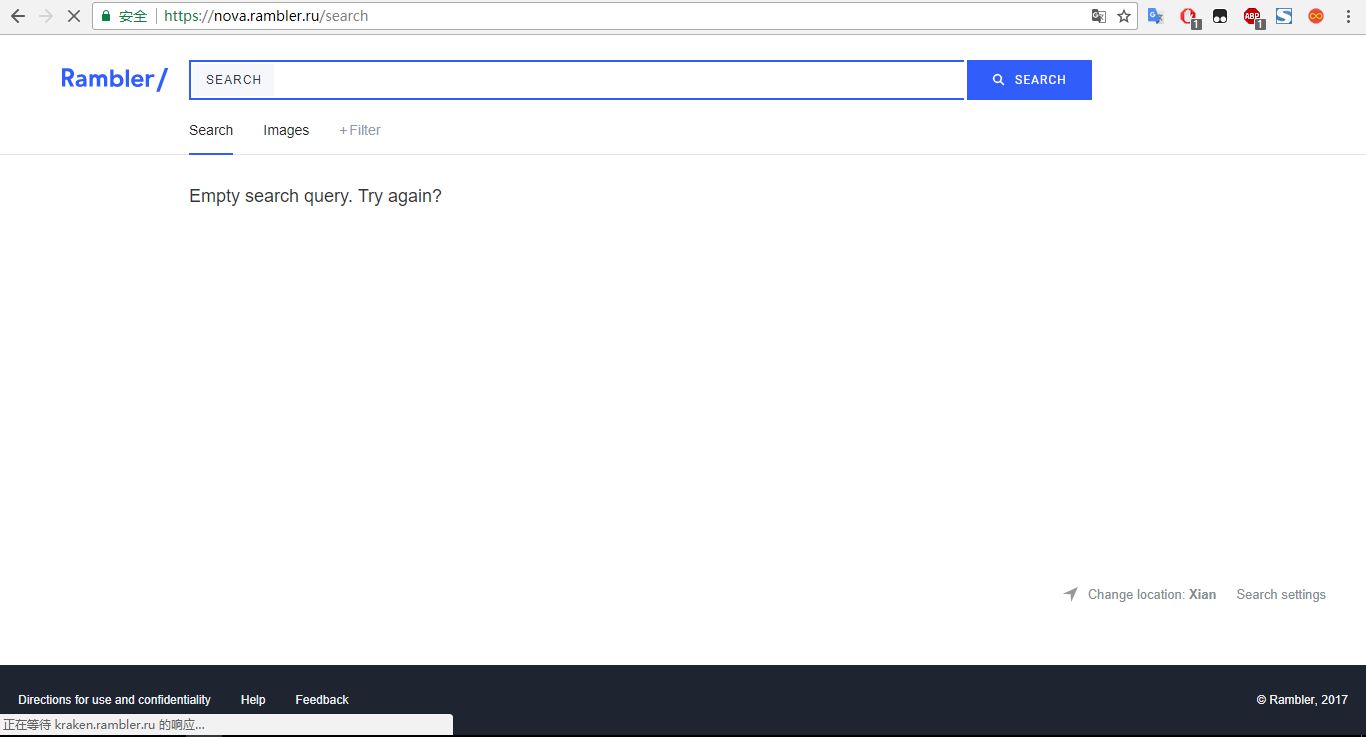1366x737 pixels.
Task: Click the Change location arrow icon
Action: (x=1070, y=594)
